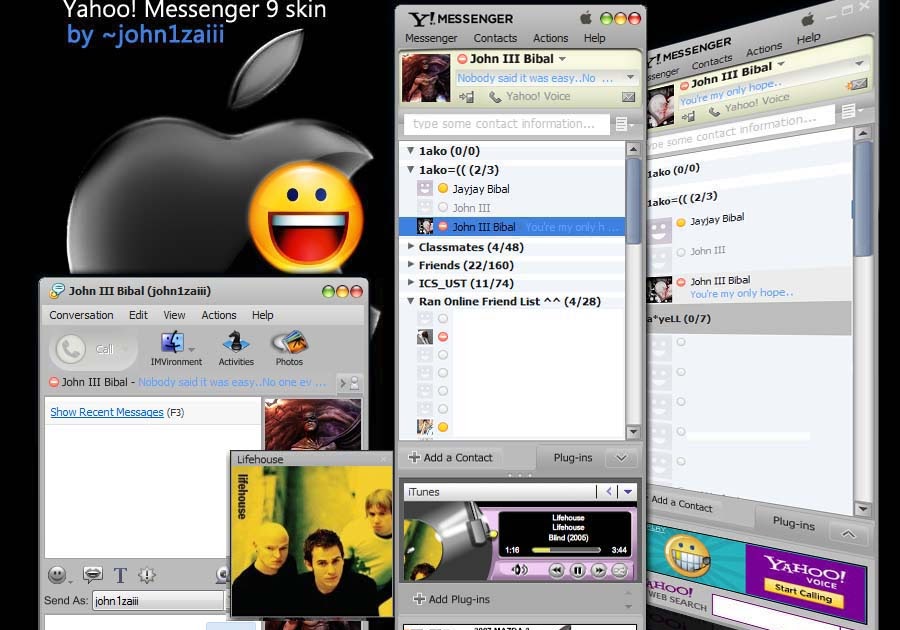Screen dimensions: 900x630
Task: Collapse Plug-ins chevron in the tilted window
Action: [x=848, y=534]
